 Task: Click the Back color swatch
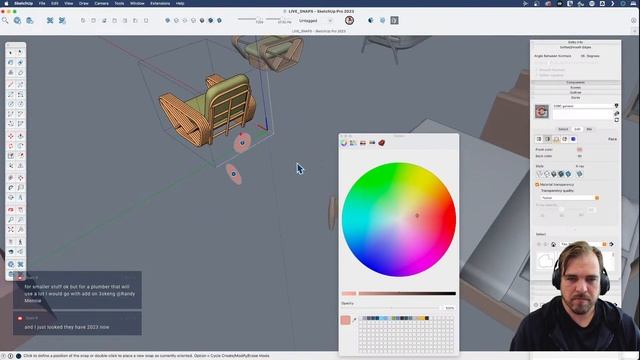[580, 156]
